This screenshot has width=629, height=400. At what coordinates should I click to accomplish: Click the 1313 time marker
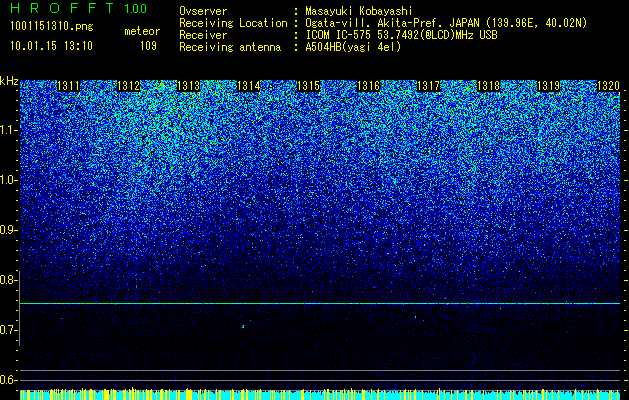pos(189,86)
